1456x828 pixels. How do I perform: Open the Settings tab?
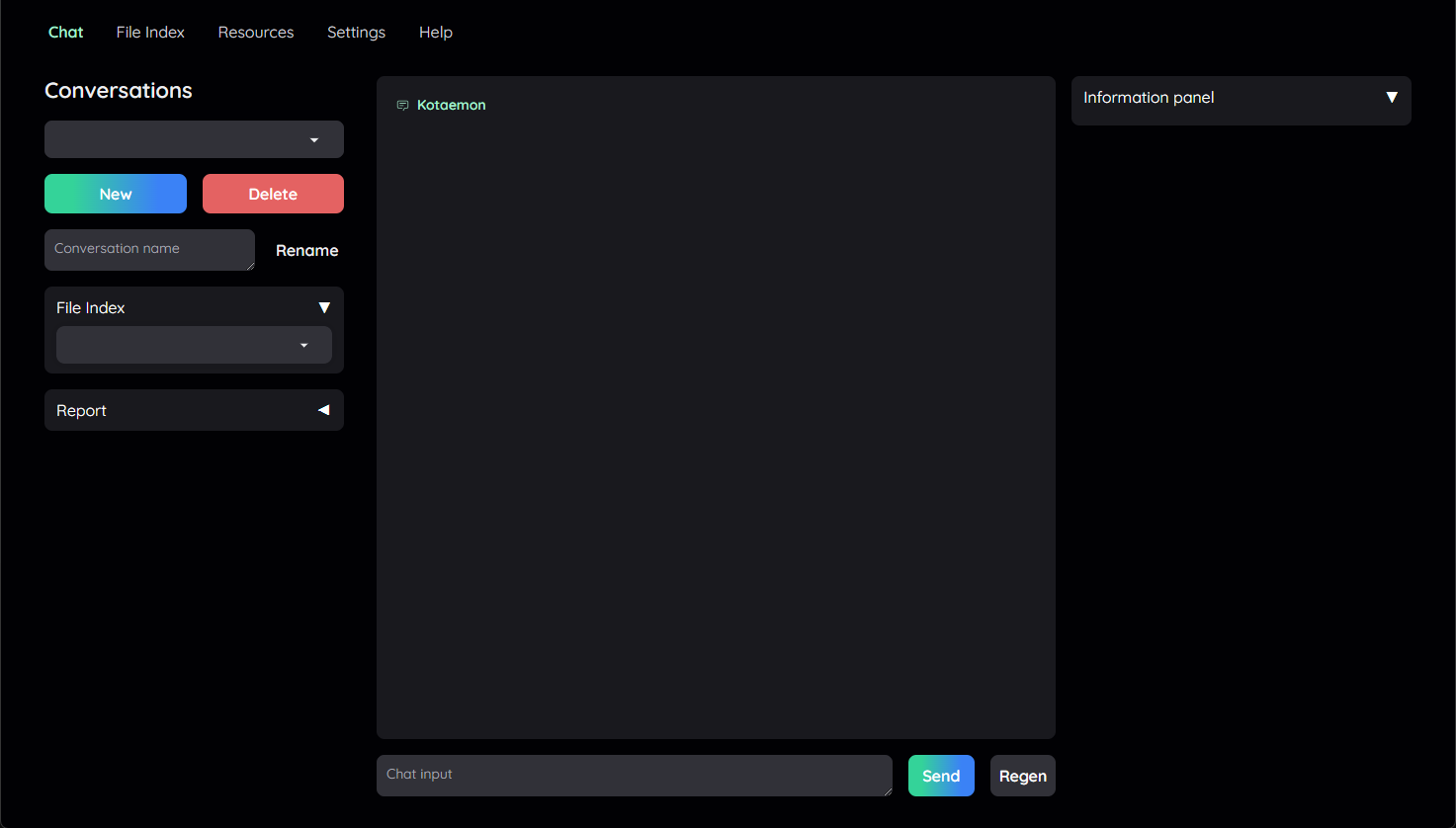point(356,33)
